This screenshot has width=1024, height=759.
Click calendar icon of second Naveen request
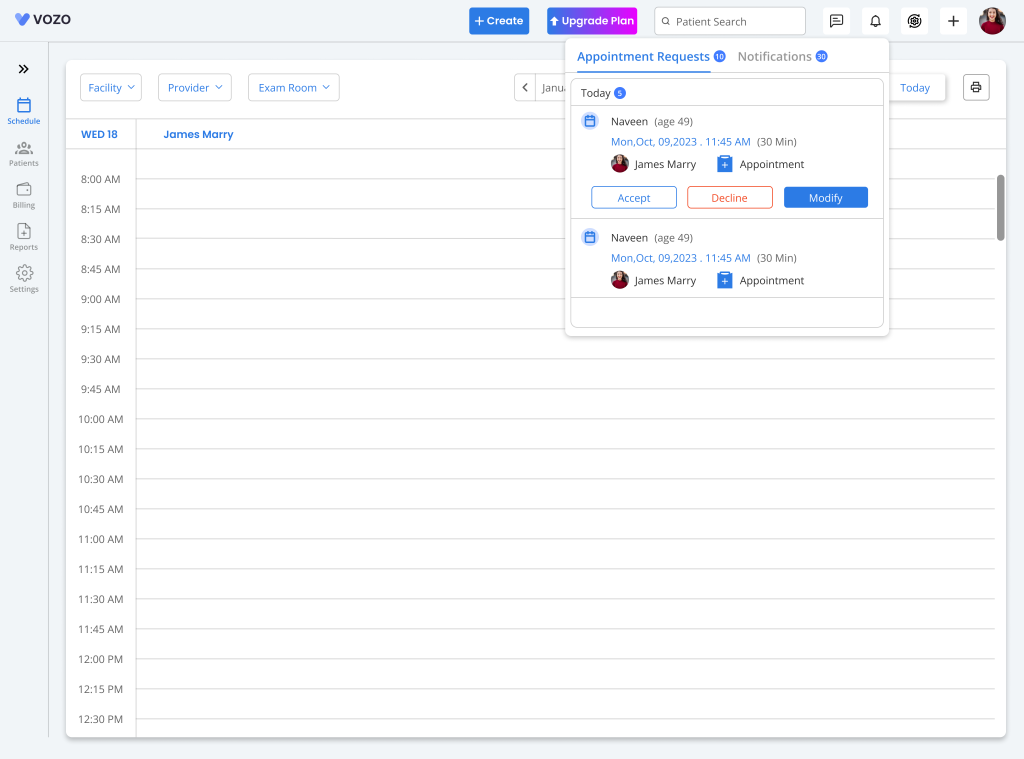tap(590, 237)
